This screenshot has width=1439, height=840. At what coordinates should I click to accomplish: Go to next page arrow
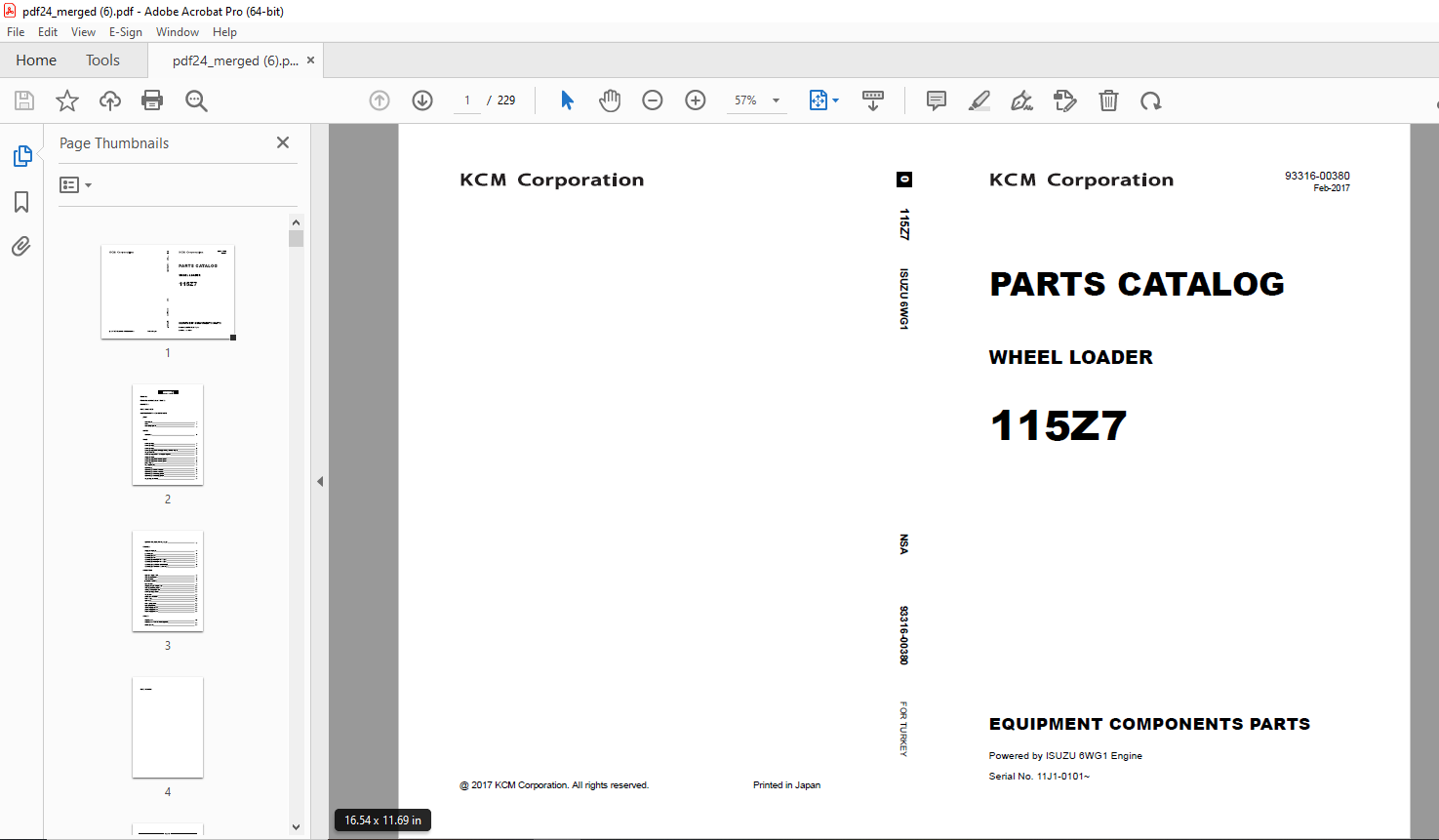pyautogui.click(x=422, y=100)
